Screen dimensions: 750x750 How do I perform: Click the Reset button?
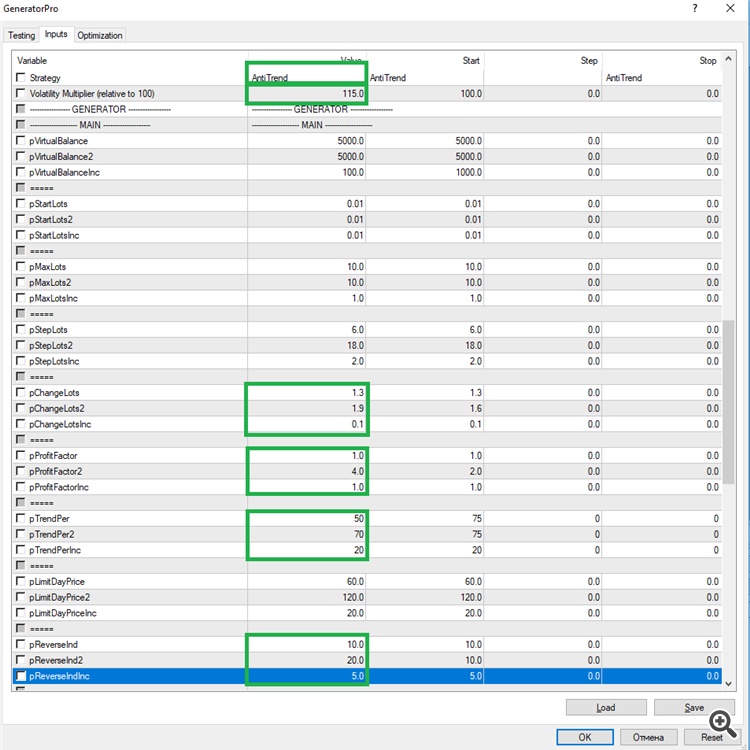[712, 737]
